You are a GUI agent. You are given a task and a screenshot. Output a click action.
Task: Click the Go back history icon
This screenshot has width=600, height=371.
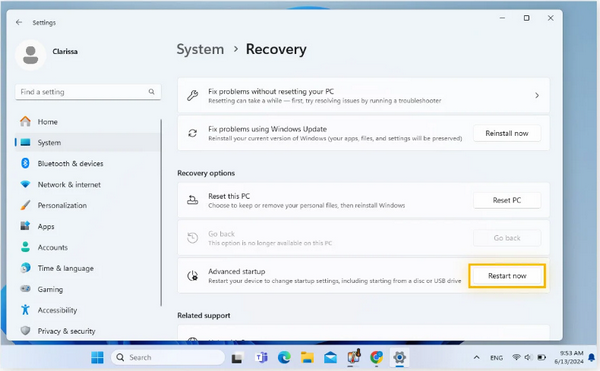click(x=192, y=238)
